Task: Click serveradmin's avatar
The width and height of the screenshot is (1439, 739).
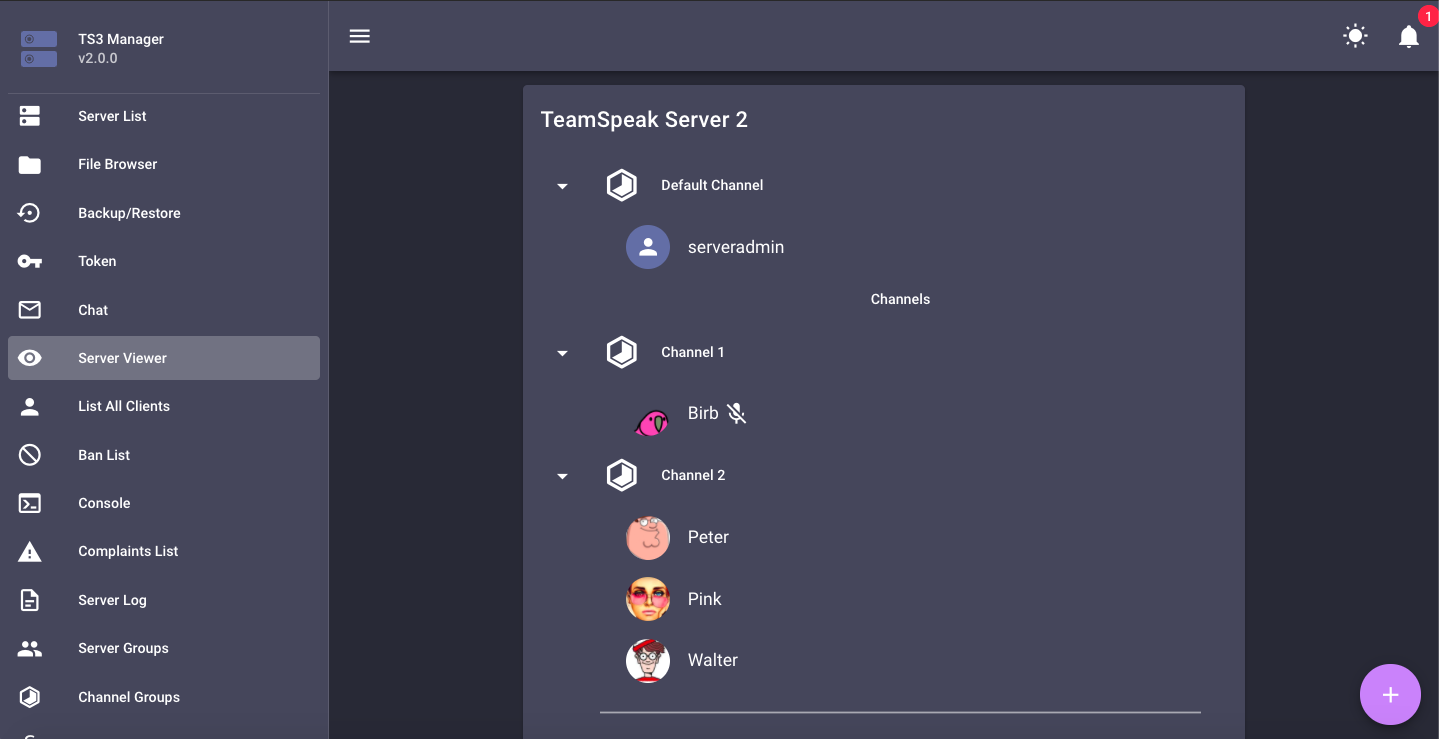Action: [648, 247]
